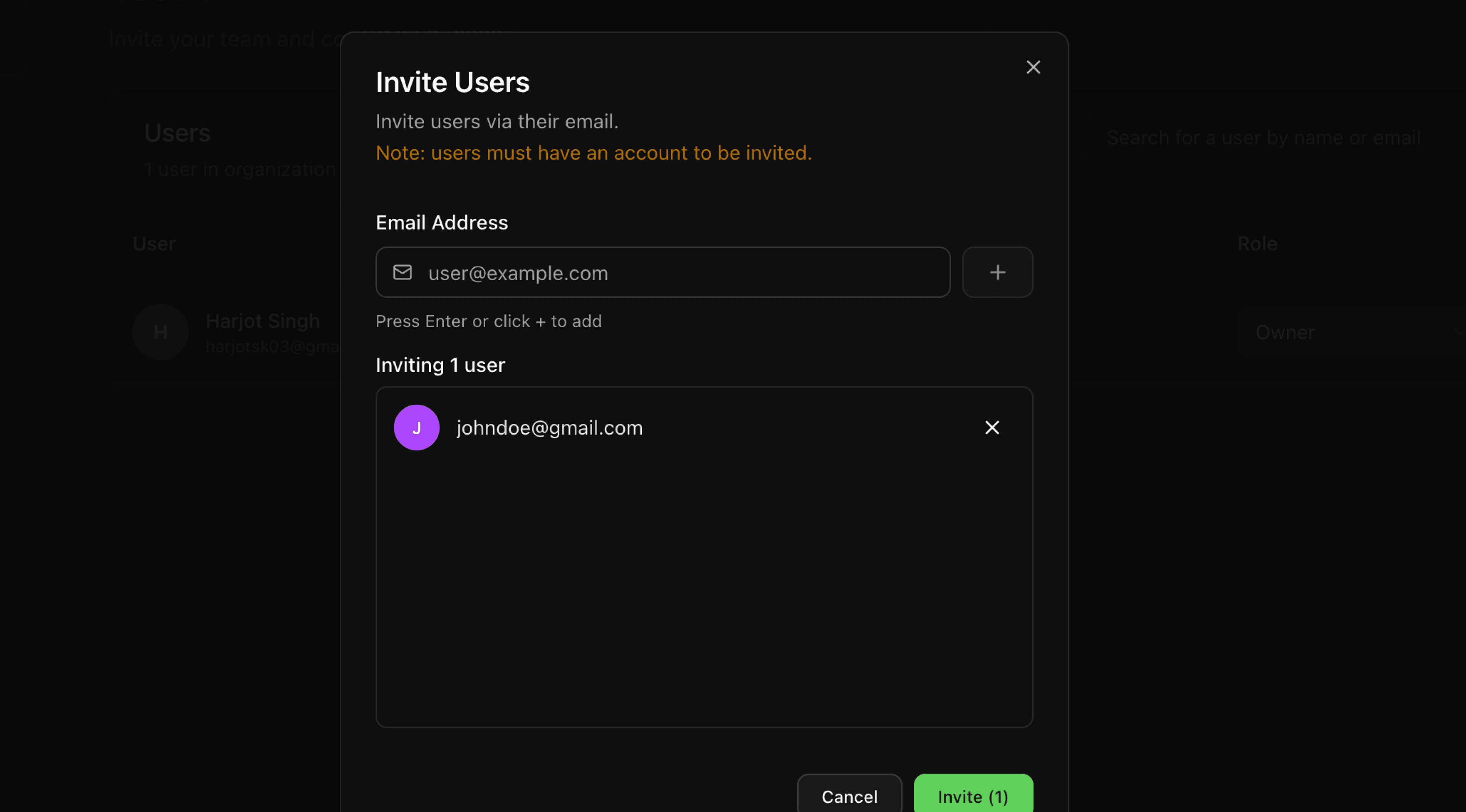Click the purple J avatar
The width and height of the screenshot is (1466, 812).
tap(417, 427)
